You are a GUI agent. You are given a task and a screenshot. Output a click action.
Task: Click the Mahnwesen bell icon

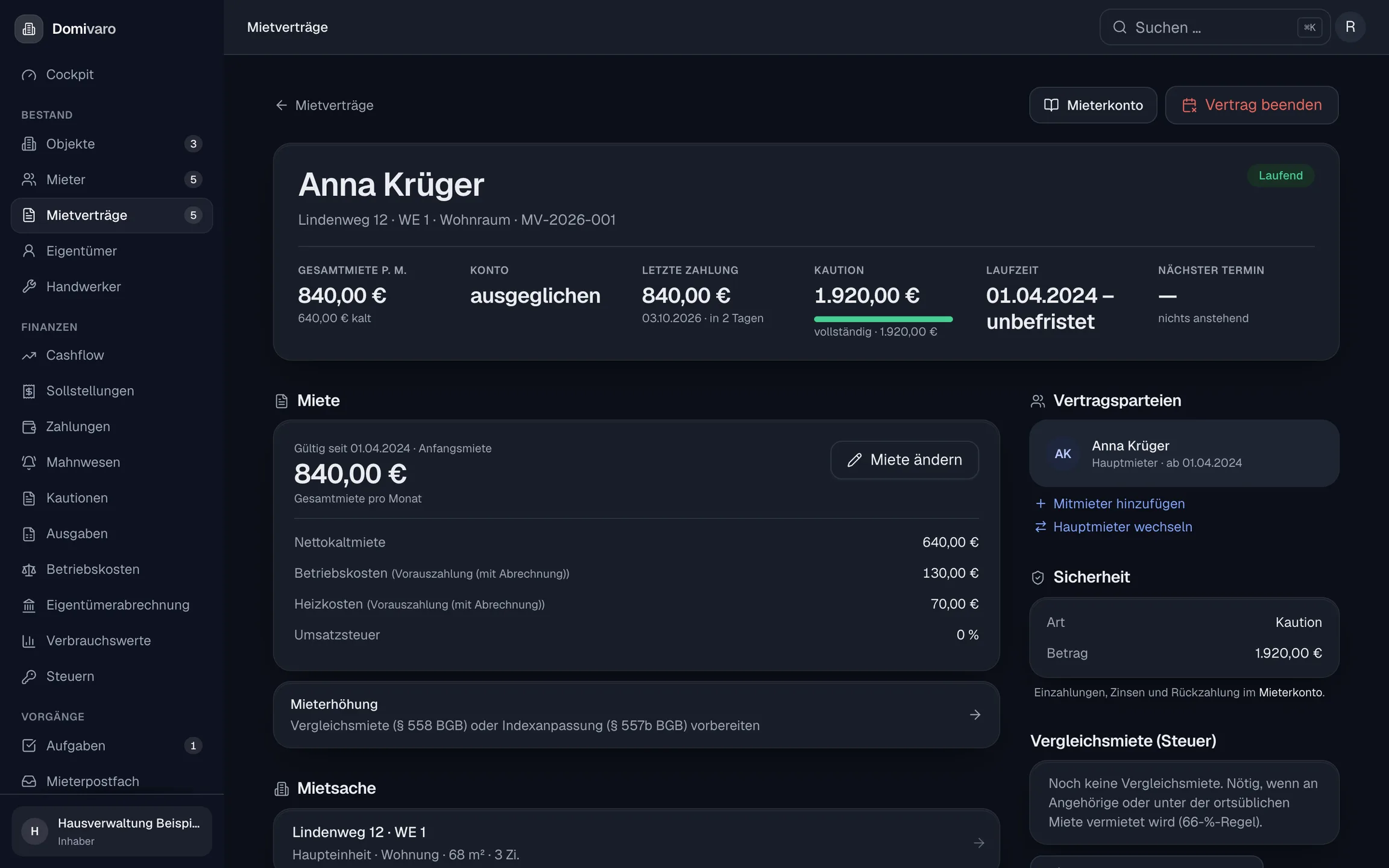pyautogui.click(x=29, y=462)
